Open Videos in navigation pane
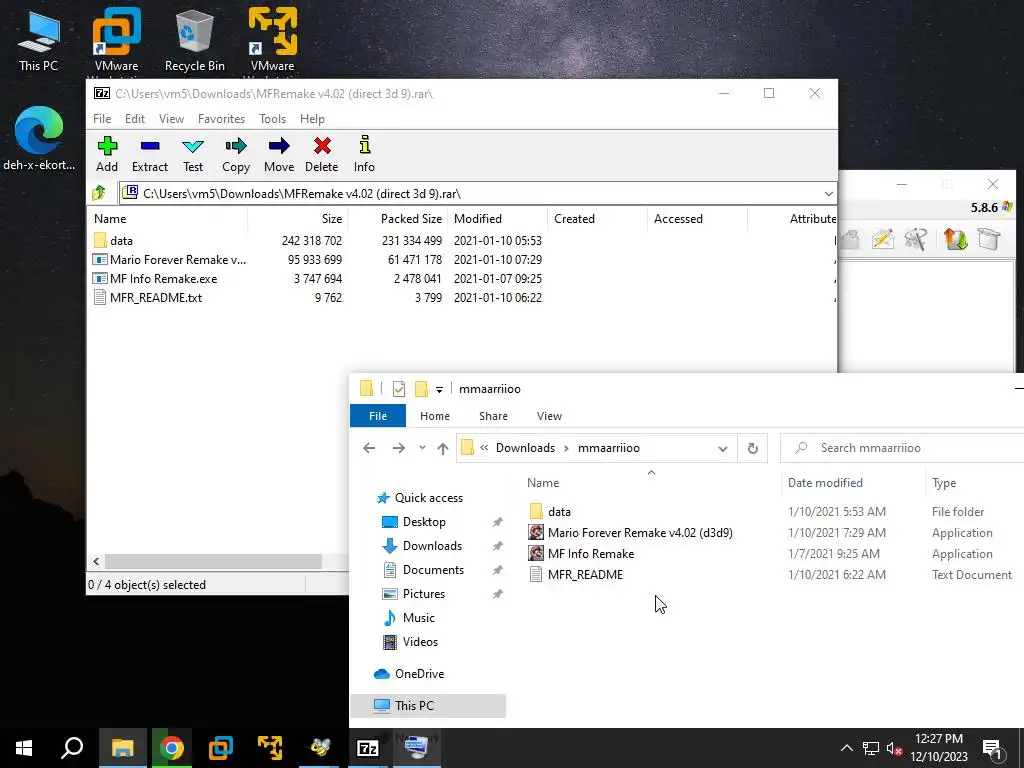This screenshot has height=768, width=1024. click(420, 642)
